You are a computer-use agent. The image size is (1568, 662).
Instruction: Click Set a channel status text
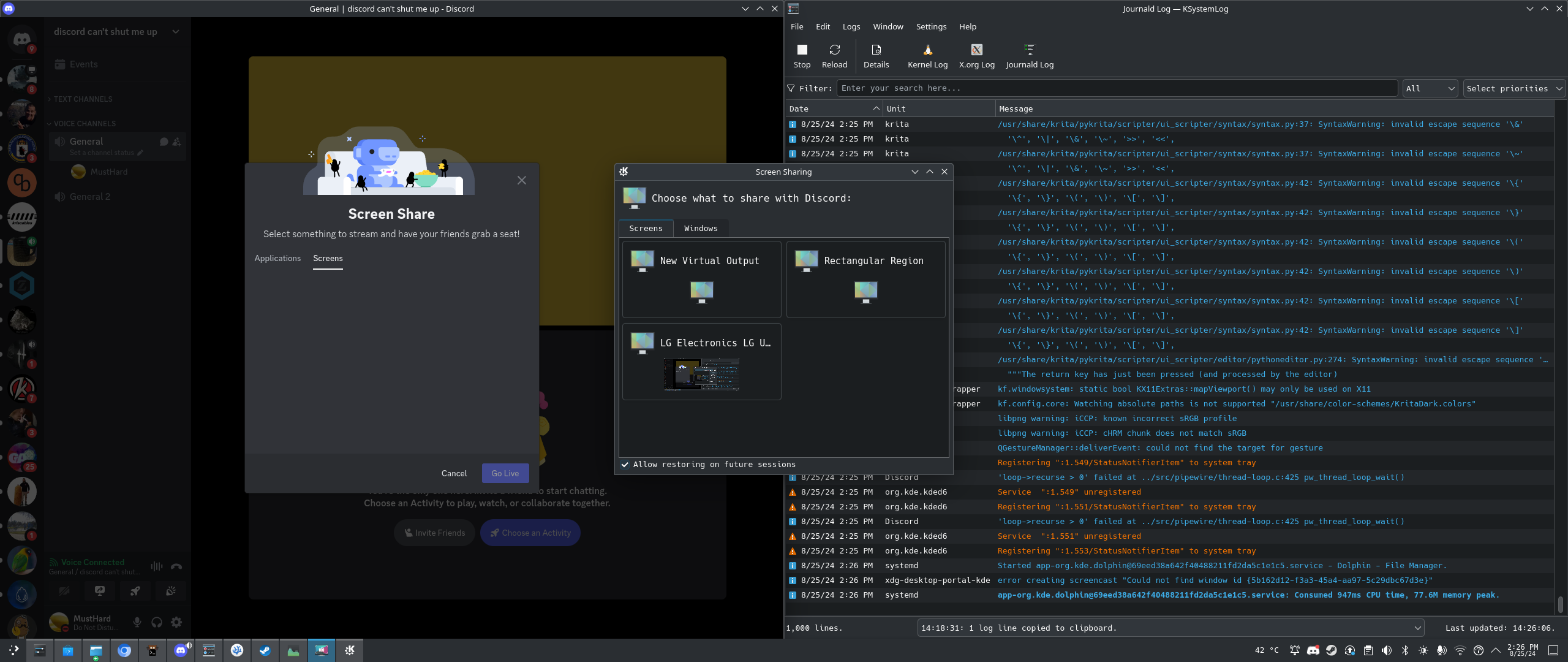(x=102, y=153)
